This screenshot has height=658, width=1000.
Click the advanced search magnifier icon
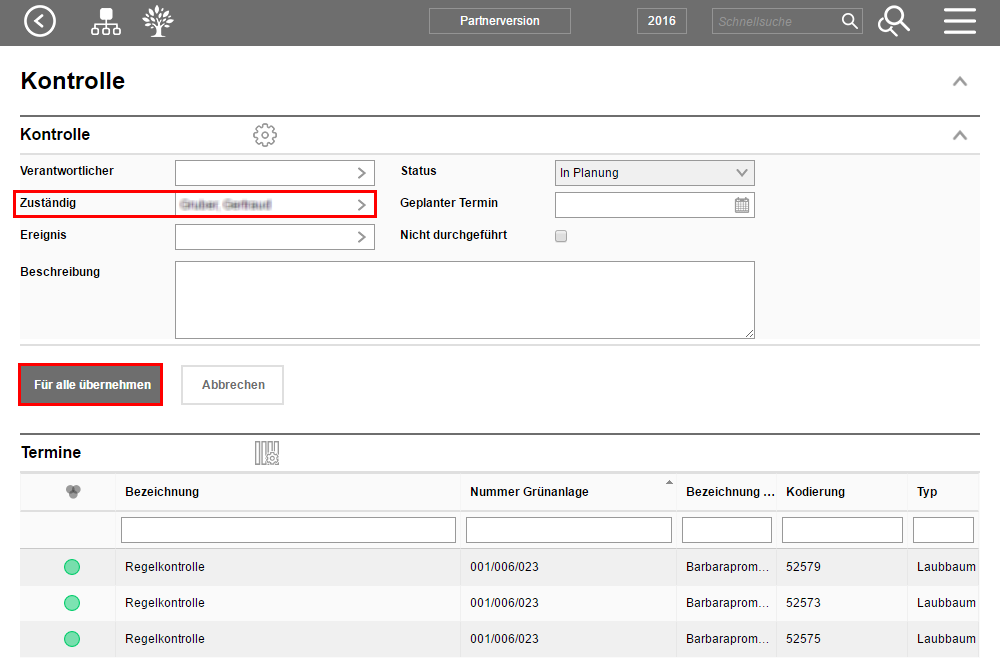pos(893,21)
